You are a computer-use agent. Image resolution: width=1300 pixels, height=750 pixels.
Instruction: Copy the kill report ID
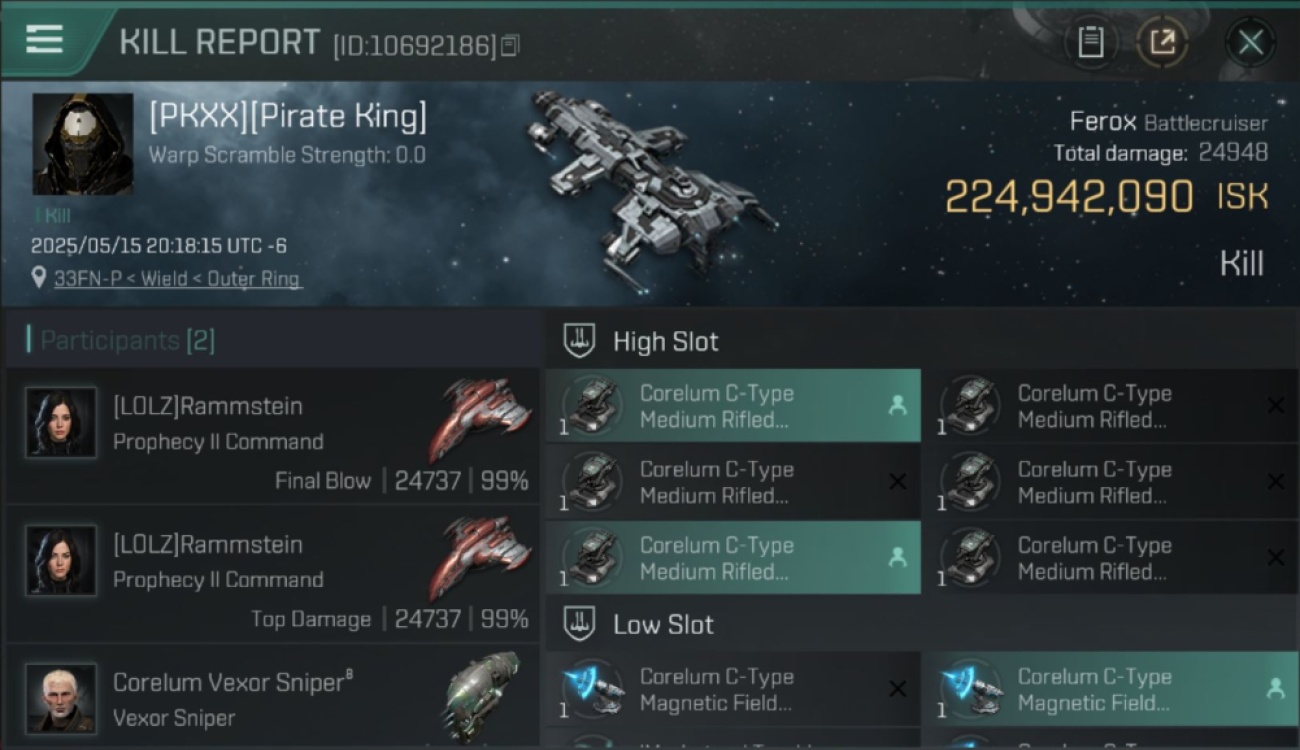pos(510,46)
